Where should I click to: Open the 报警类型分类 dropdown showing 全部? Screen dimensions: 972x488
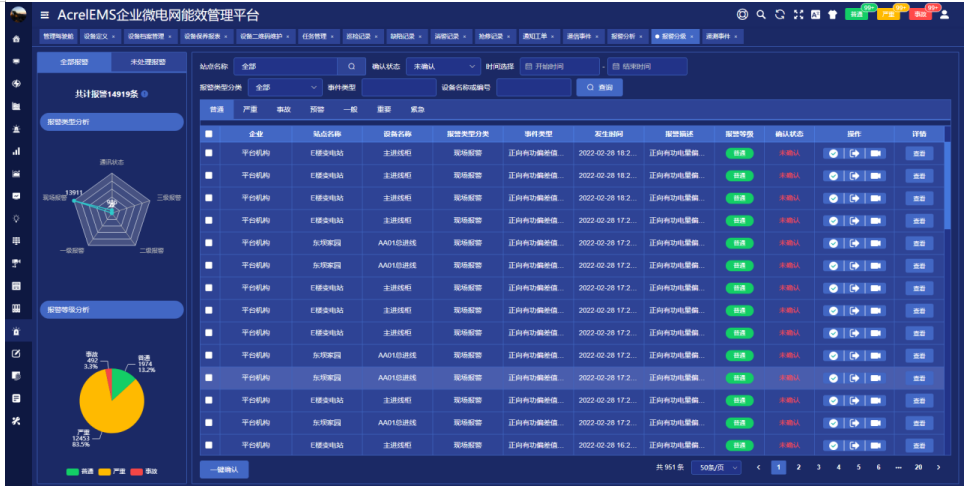pyautogui.click(x=285, y=87)
